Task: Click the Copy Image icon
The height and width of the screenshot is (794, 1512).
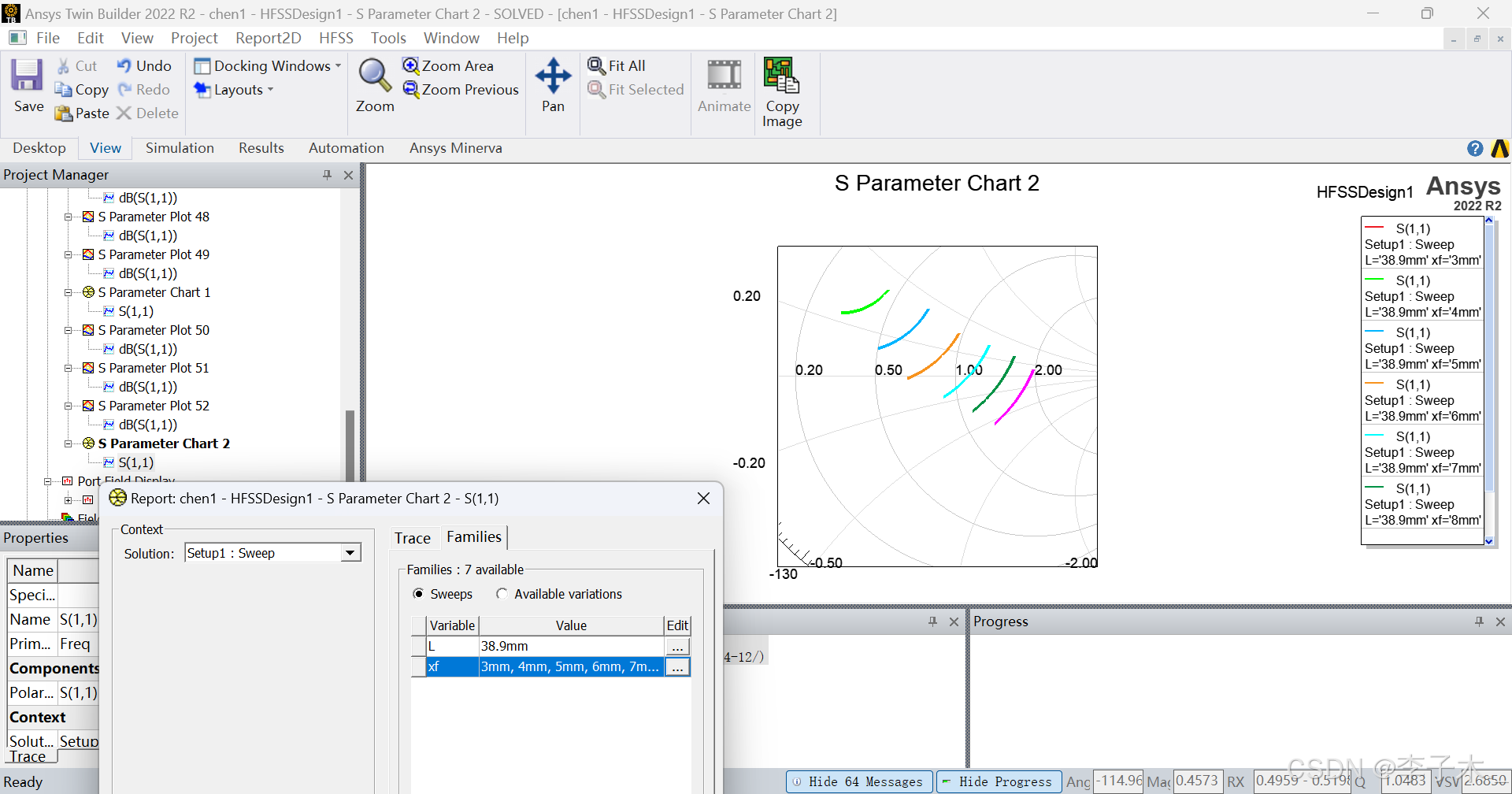Action: 781,75
